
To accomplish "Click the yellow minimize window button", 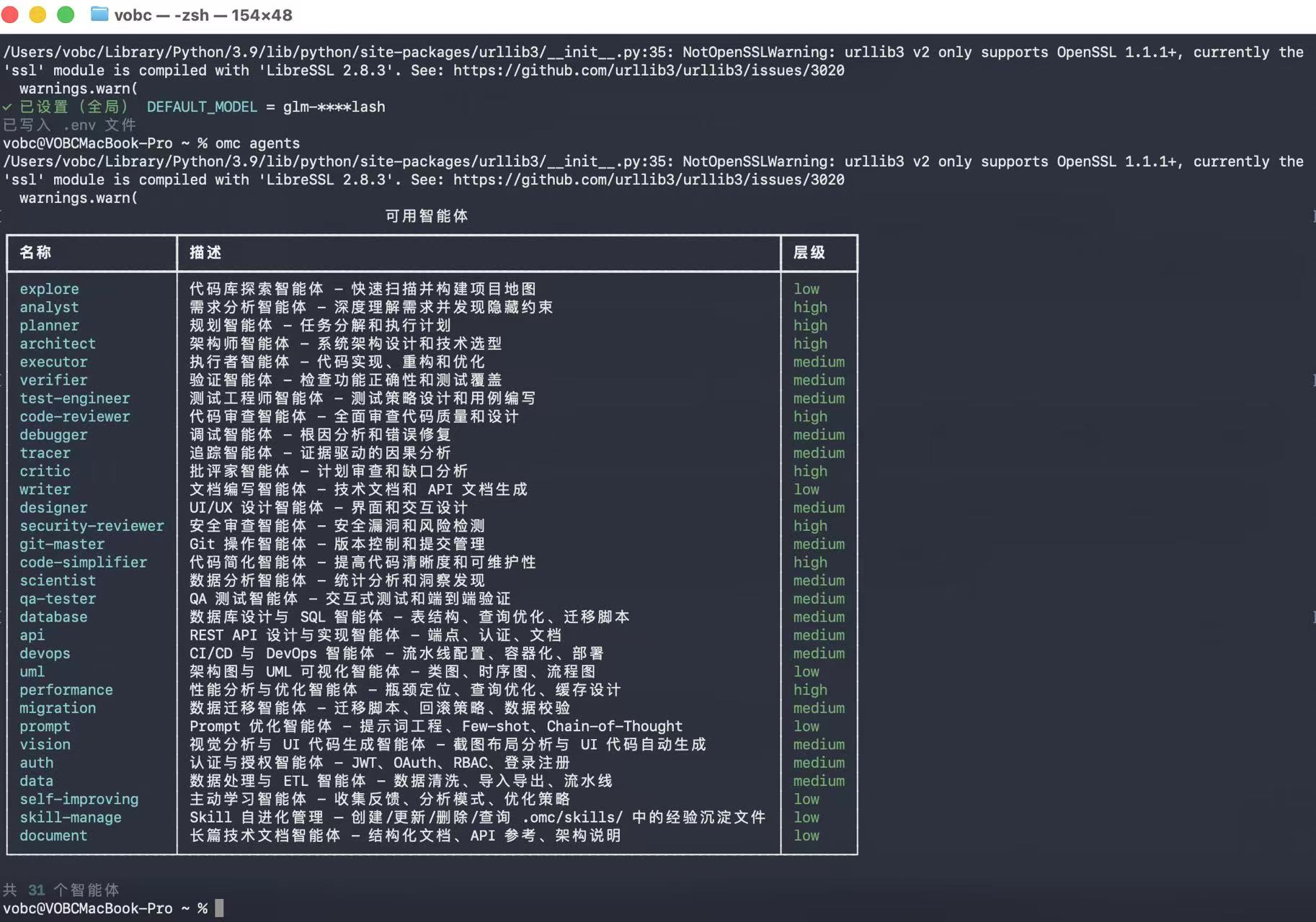I will (x=37, y=14).
